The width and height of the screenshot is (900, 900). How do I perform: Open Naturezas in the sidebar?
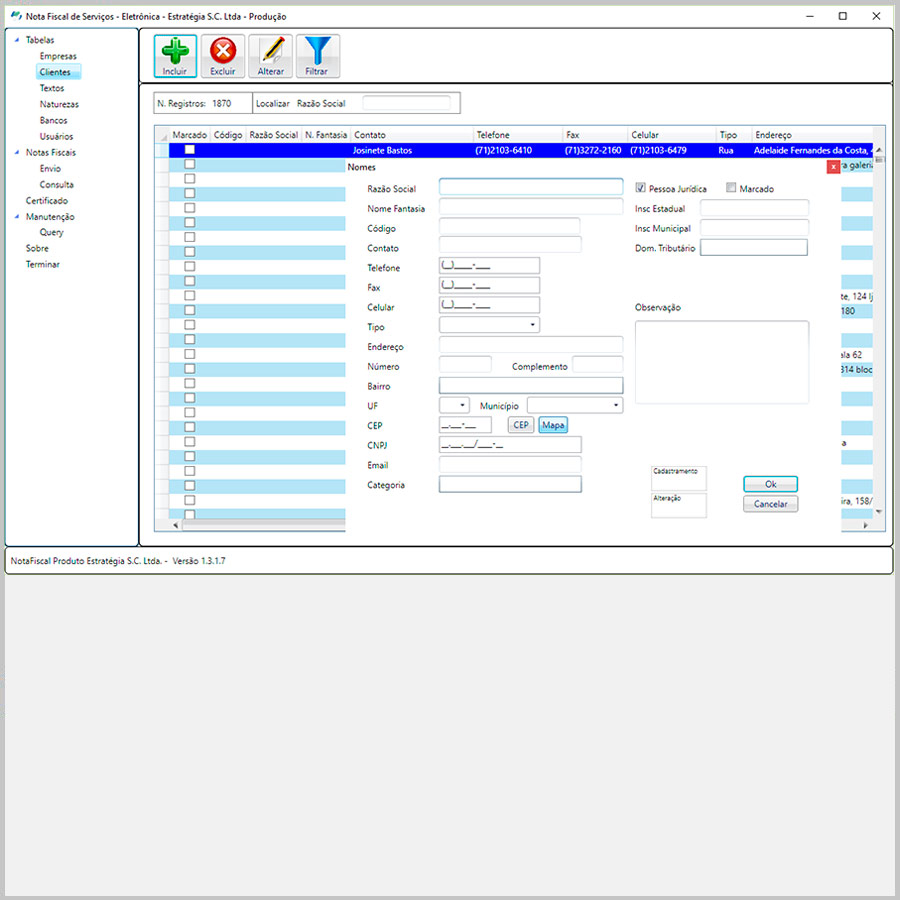click(59, 104)
